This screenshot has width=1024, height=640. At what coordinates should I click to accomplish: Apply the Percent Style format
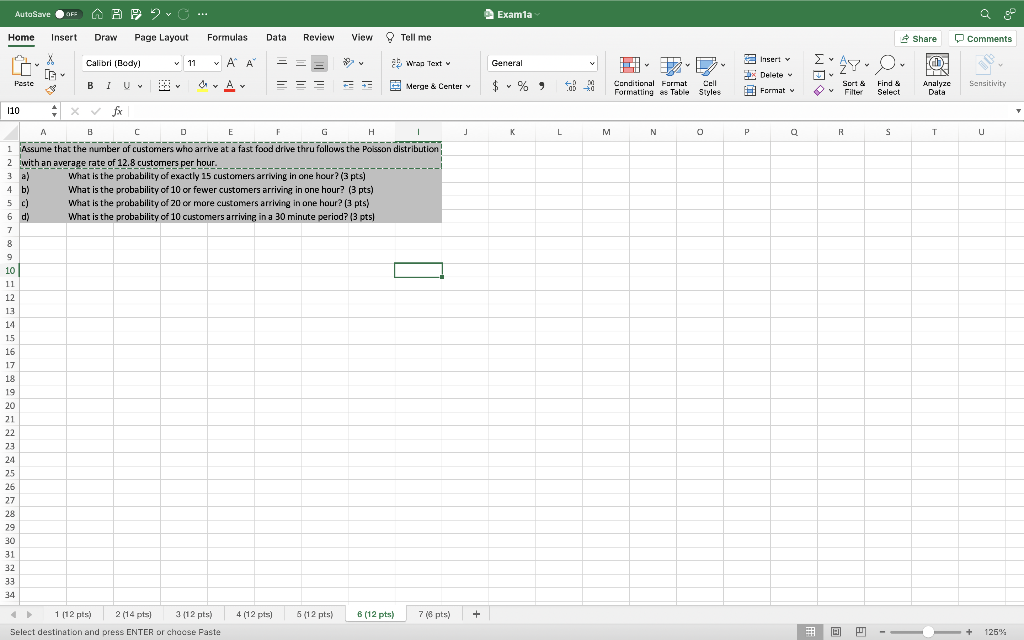tap(521, 86)
